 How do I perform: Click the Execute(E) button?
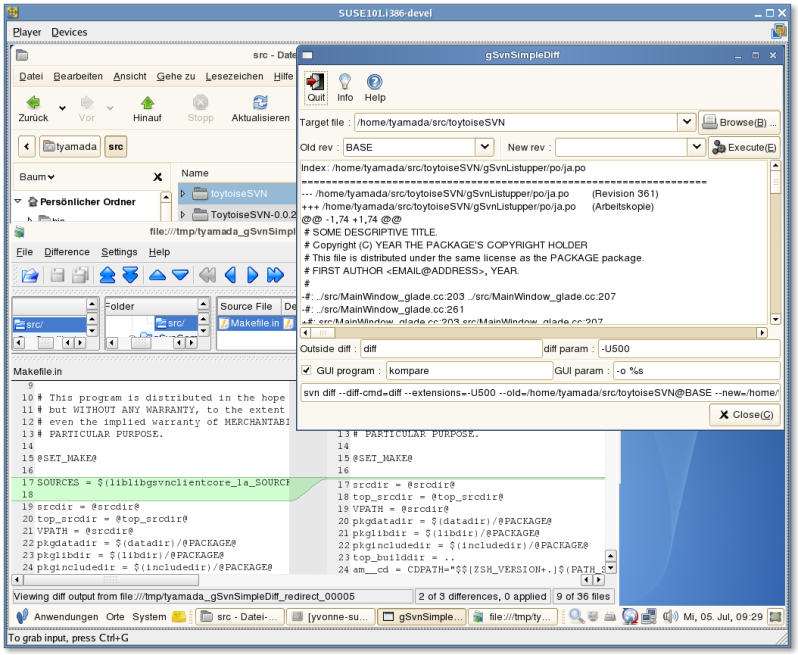pyautogui.click(x=744, y=148)
